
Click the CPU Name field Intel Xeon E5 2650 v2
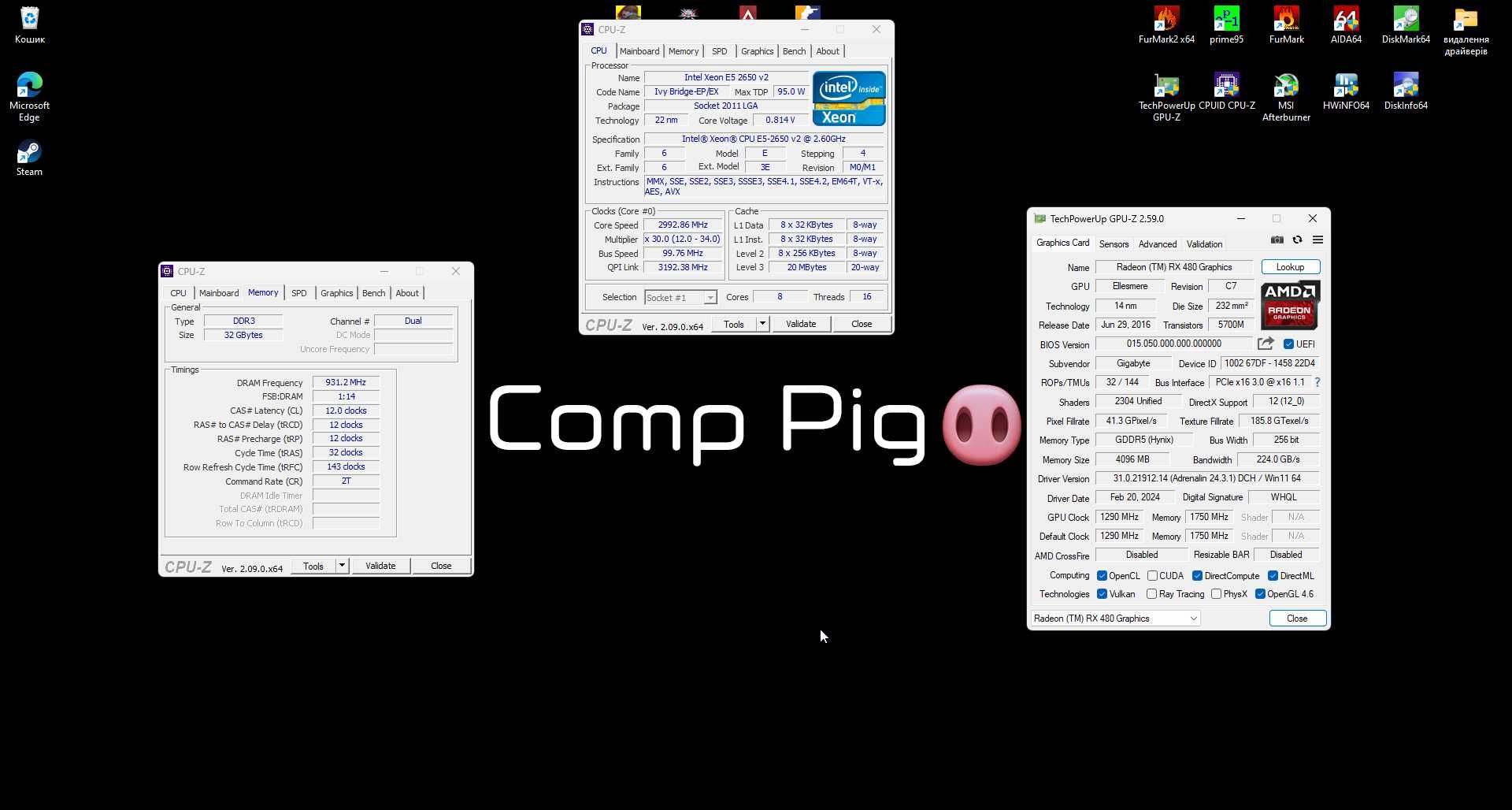726,77
